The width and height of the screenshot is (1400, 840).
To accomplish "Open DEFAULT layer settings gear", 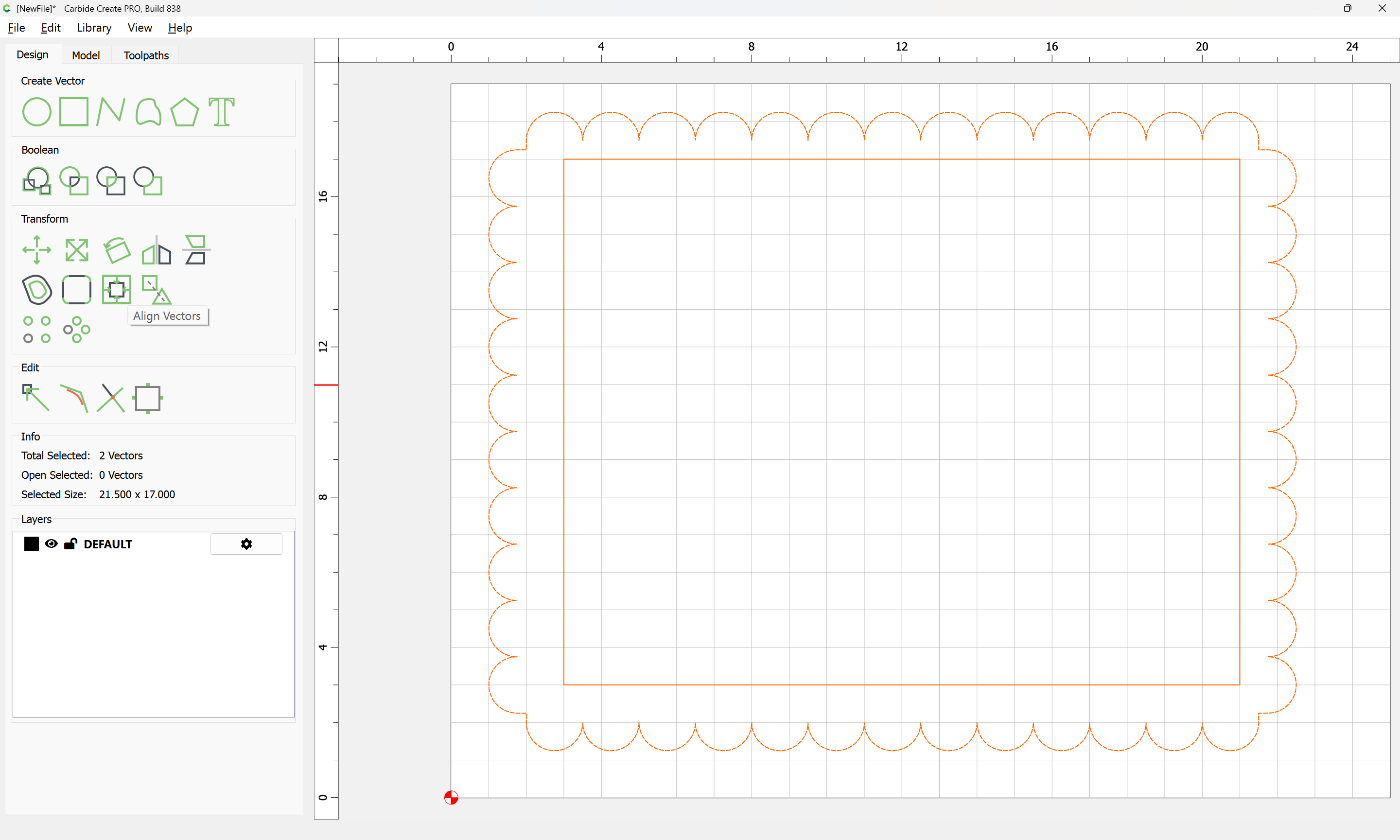I will tap(246, 544).
